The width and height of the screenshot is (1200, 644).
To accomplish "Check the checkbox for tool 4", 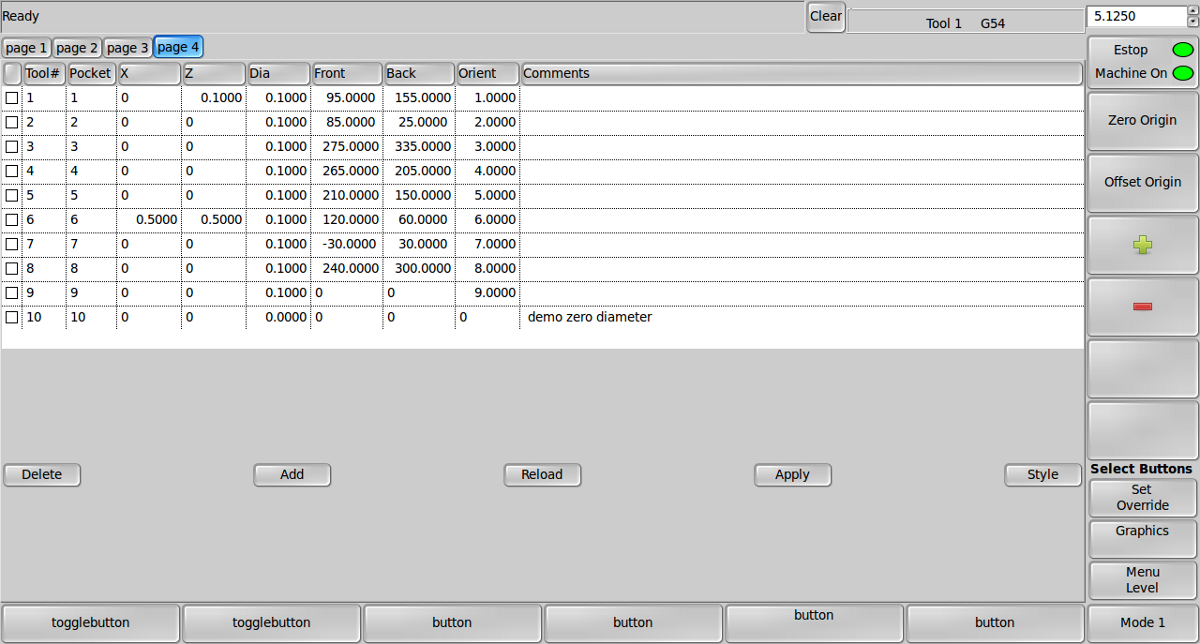I will point(12,171).
